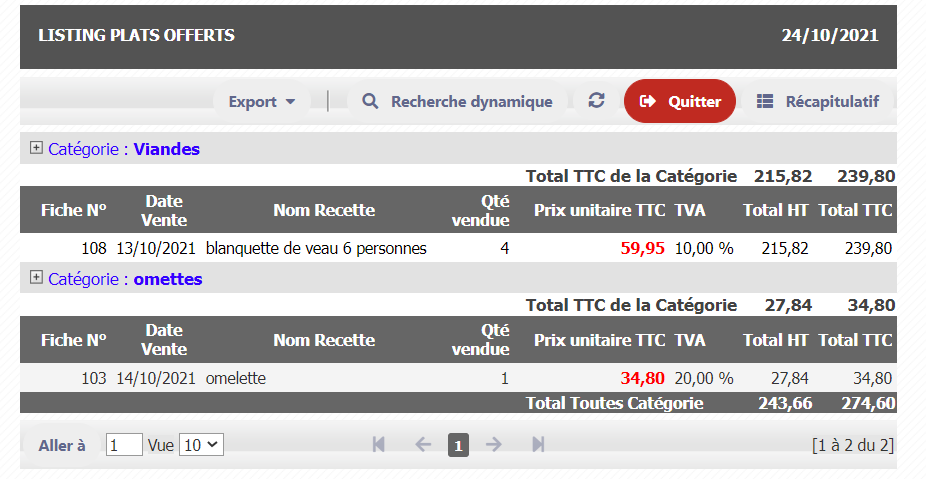
Task: Expand the omettes category plus box
Action: pos(37,278)
